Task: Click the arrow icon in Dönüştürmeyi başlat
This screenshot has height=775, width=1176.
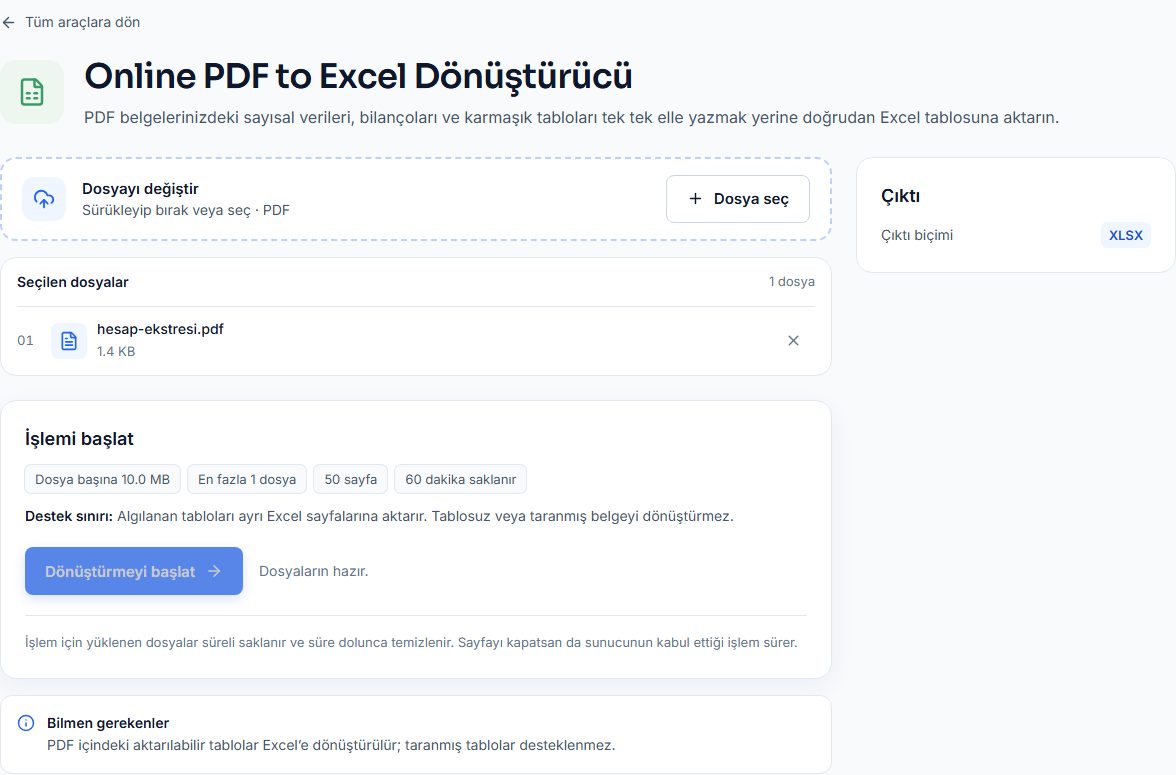Action: (x=214, y=571)
